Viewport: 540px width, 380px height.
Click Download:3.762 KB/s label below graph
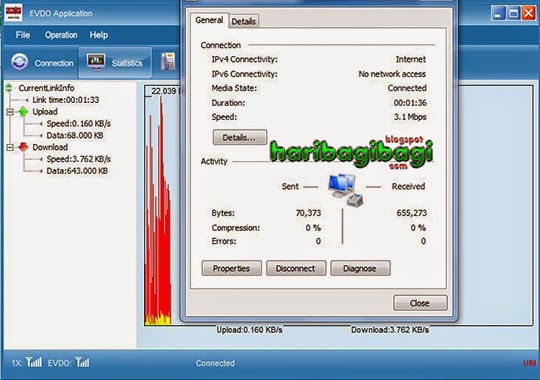tap(390, 330)
